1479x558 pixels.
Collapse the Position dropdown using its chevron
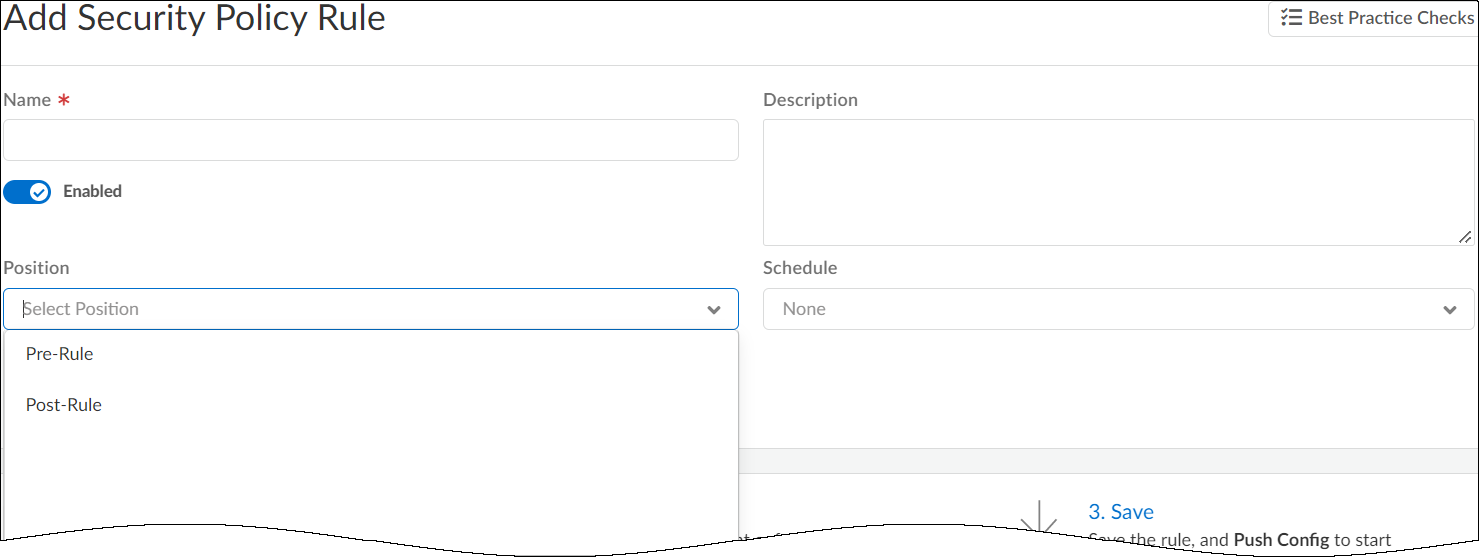(714, 310)
